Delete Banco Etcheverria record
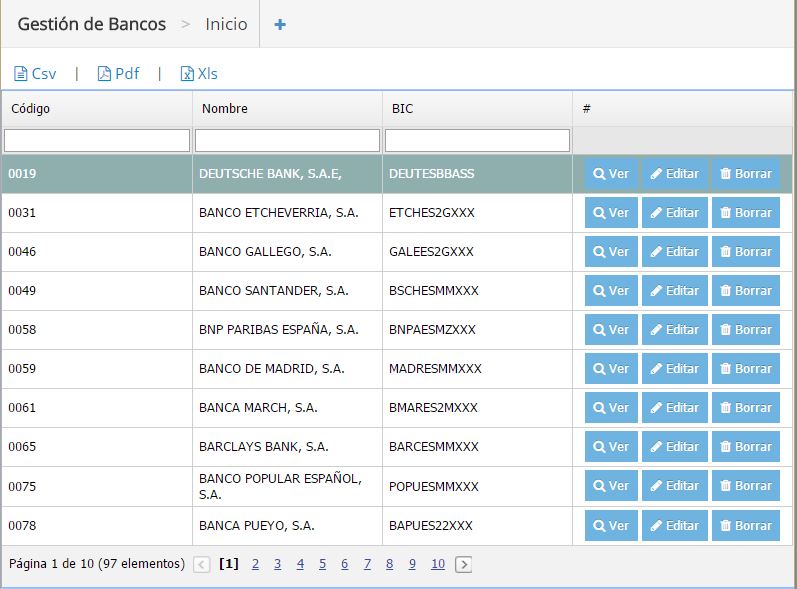 click(746, 212)
